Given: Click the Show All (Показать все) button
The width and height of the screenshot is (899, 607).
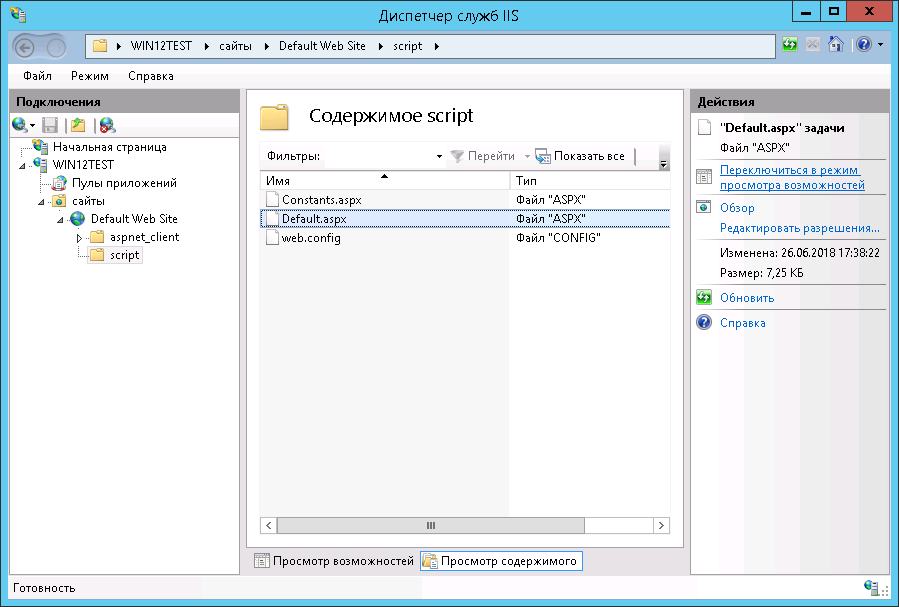Looking at the screenshot, I should [580, 156].
